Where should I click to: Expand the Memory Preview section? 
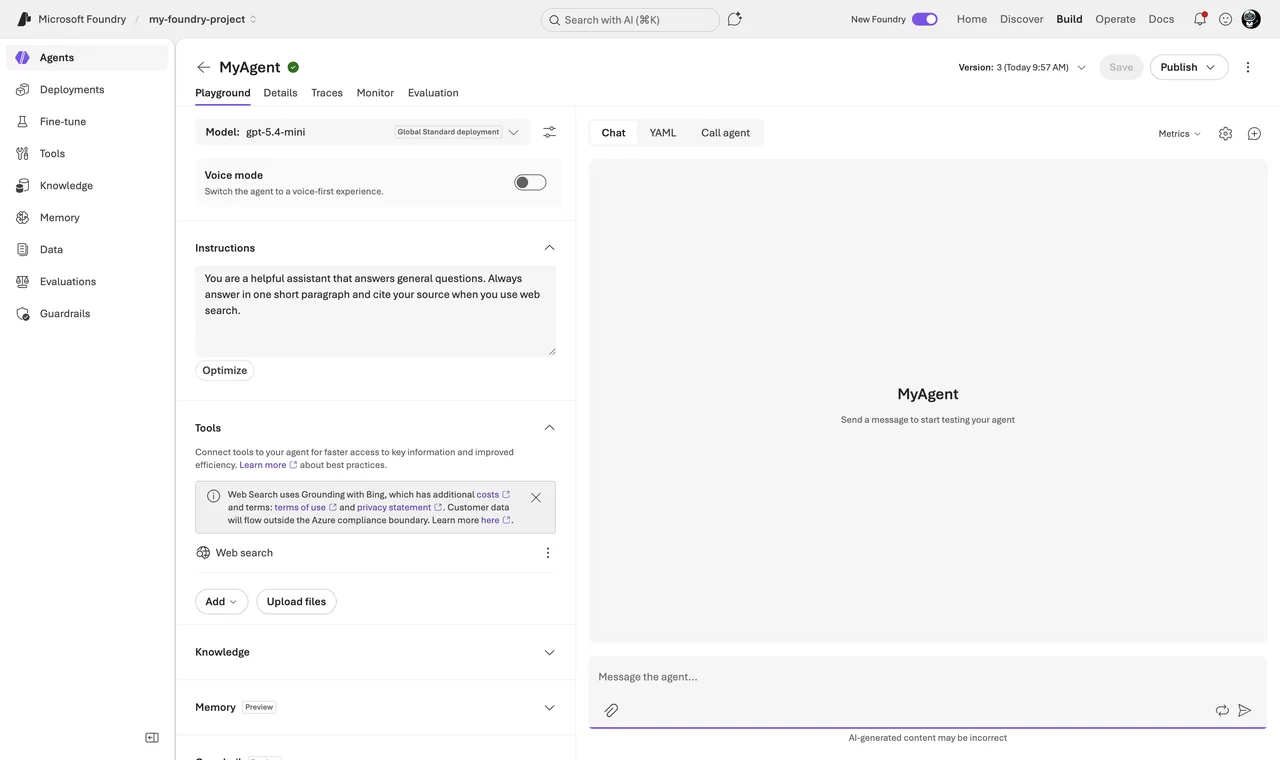(x=549, y=708)
